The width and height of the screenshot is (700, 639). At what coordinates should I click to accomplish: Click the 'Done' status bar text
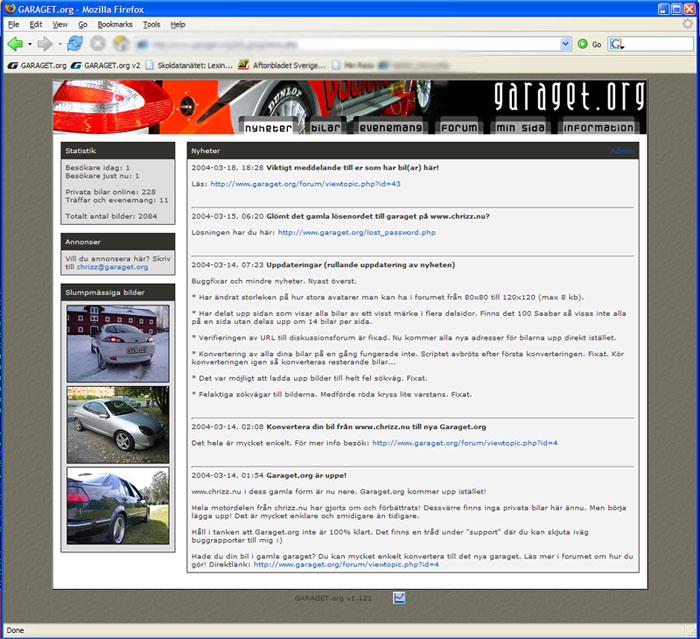tap(15, 630)
